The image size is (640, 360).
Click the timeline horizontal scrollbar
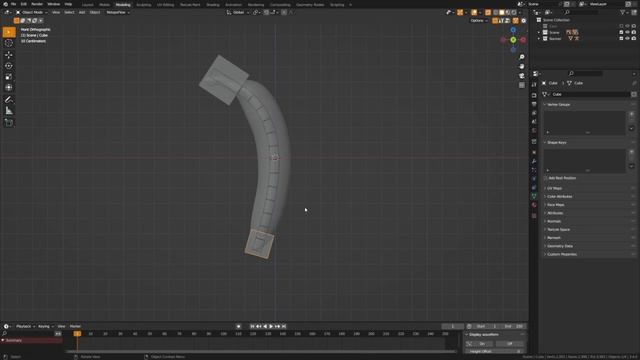[x=260, y=351]
